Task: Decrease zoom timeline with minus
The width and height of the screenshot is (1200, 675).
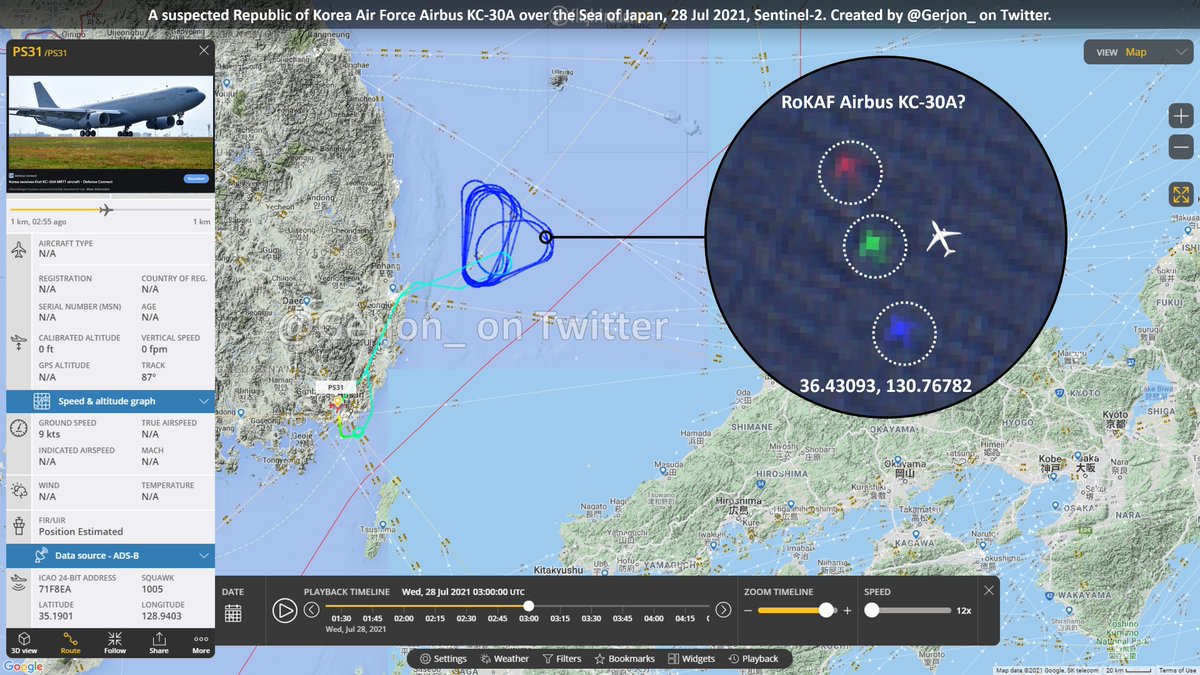Action: pyautogui.click(x=748, y=610)
